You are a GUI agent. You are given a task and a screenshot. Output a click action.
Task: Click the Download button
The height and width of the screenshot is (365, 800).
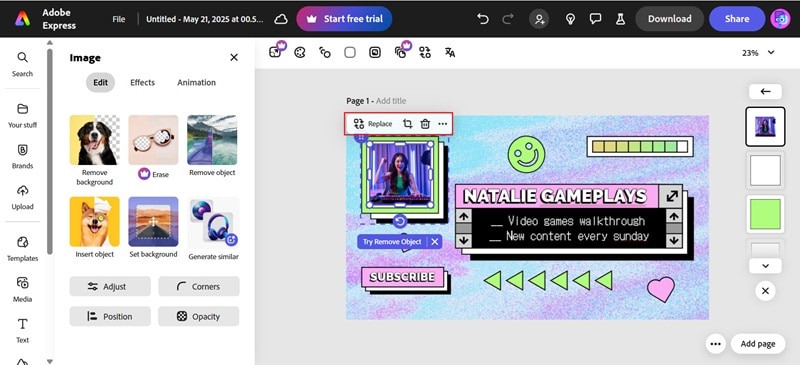669,19
